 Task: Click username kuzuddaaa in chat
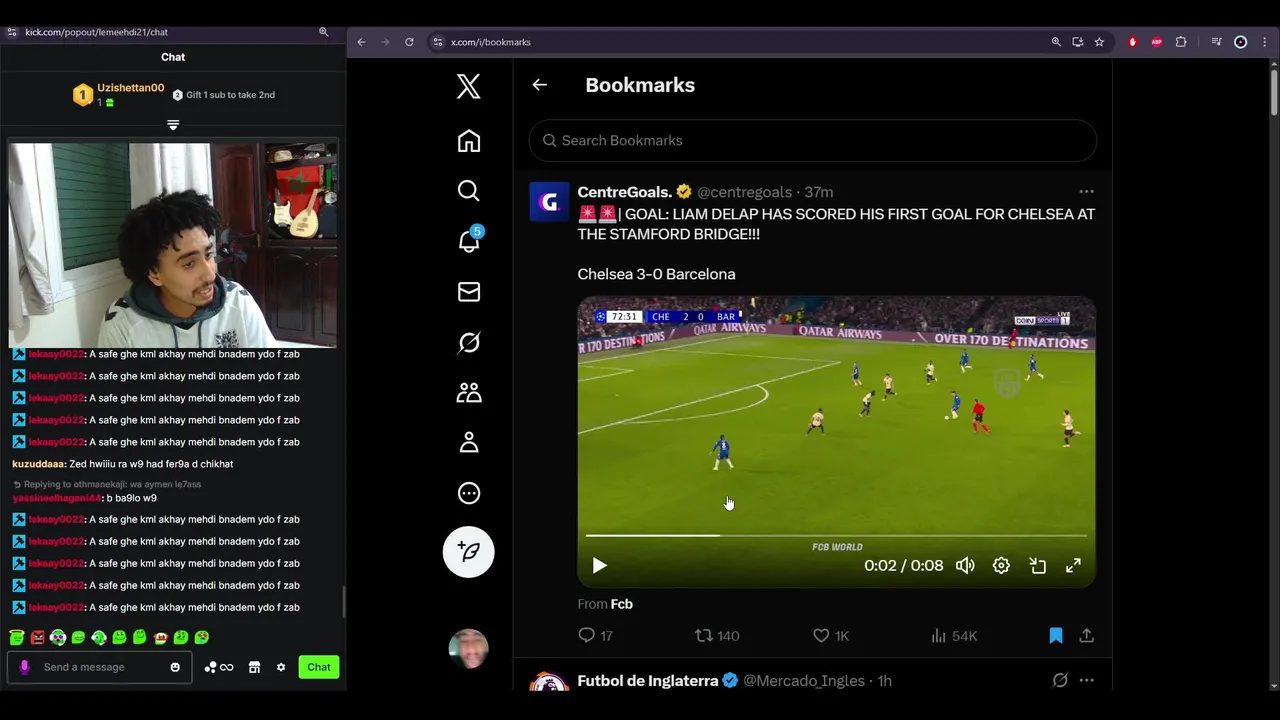(39, 464)
